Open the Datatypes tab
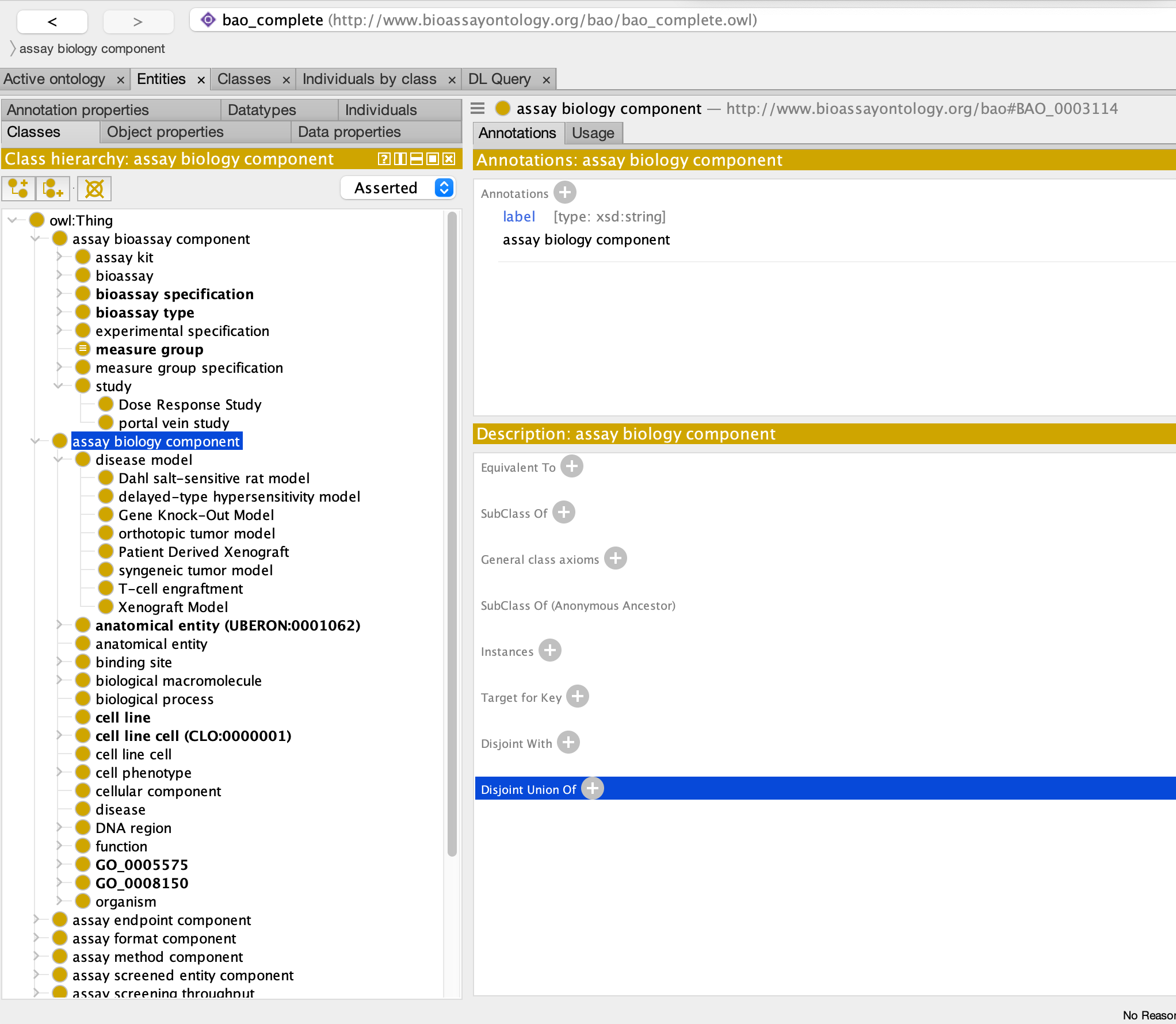This screenshot has height=1024, width=1176. point(280,109)
